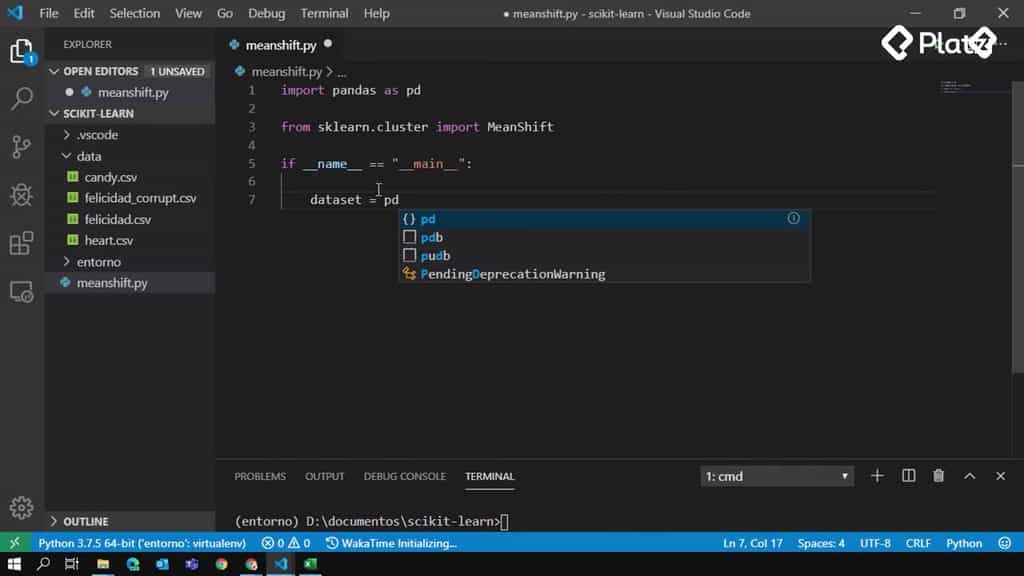This screenshot has width=1024, height=576.
Task: Select Python 3.7.5 interpreter in status bar
Action: pyautogui.click(x=142, y=543)
